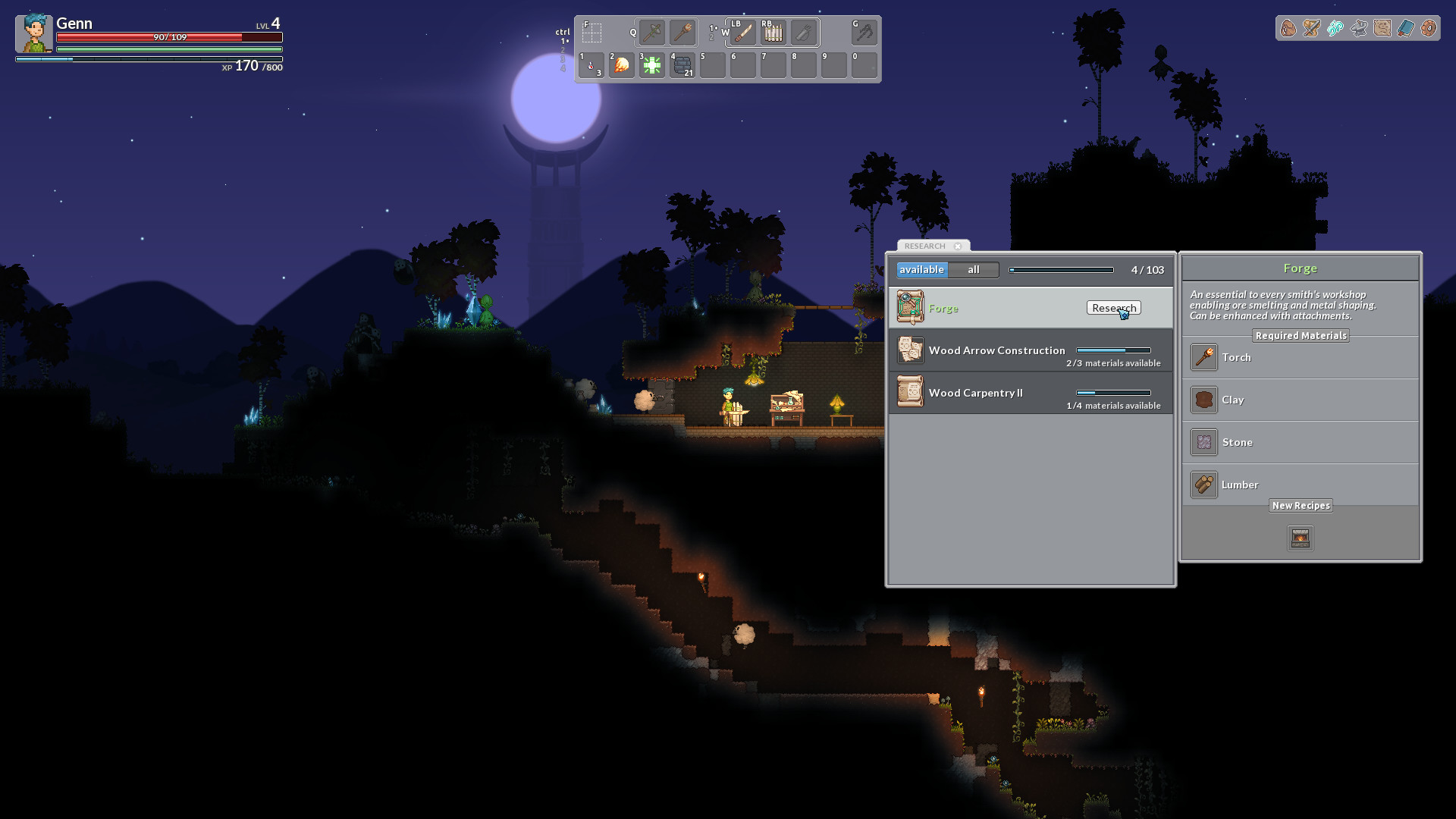
Task: Click the research progress bar showing 4/103
Action: tap(1062, 269)
